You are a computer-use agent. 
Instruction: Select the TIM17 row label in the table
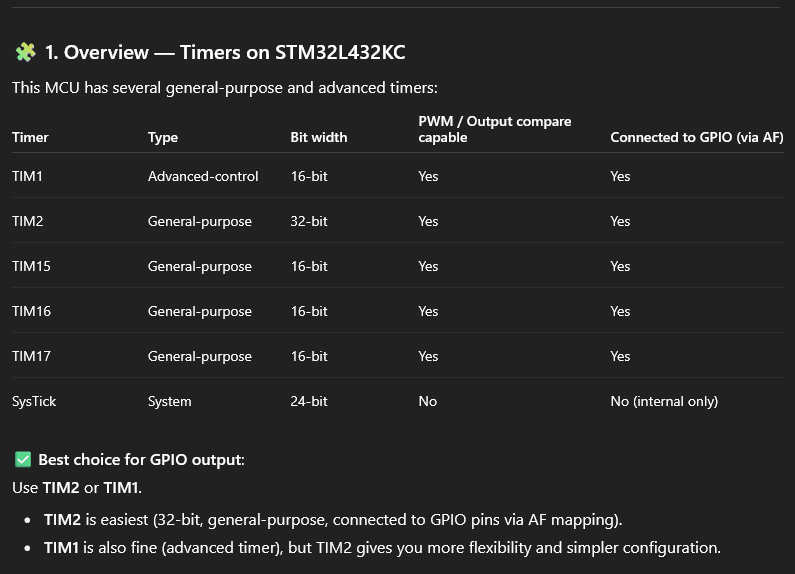[x=31, y=356]
